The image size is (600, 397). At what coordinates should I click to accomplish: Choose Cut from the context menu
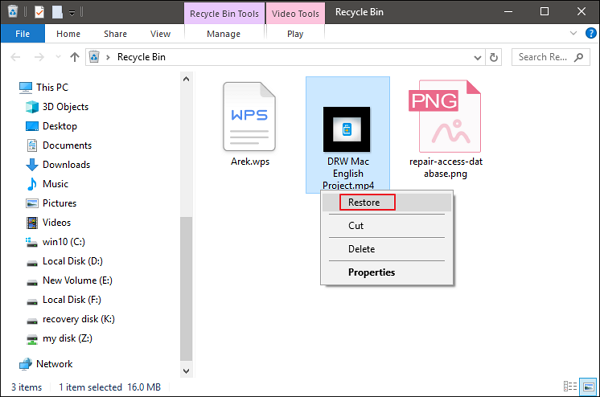click(x=387, y=225)
